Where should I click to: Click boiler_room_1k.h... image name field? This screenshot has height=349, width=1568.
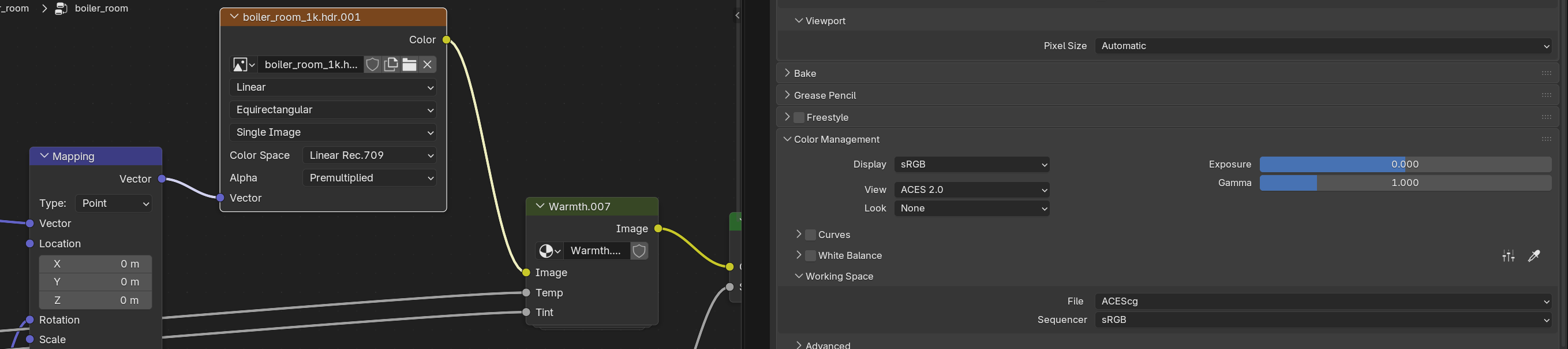coord(311,65)
